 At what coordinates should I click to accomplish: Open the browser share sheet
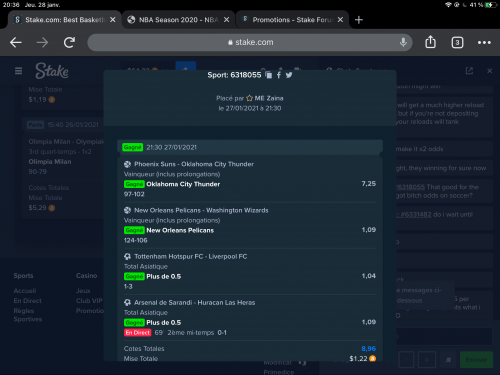coord(430,42)
